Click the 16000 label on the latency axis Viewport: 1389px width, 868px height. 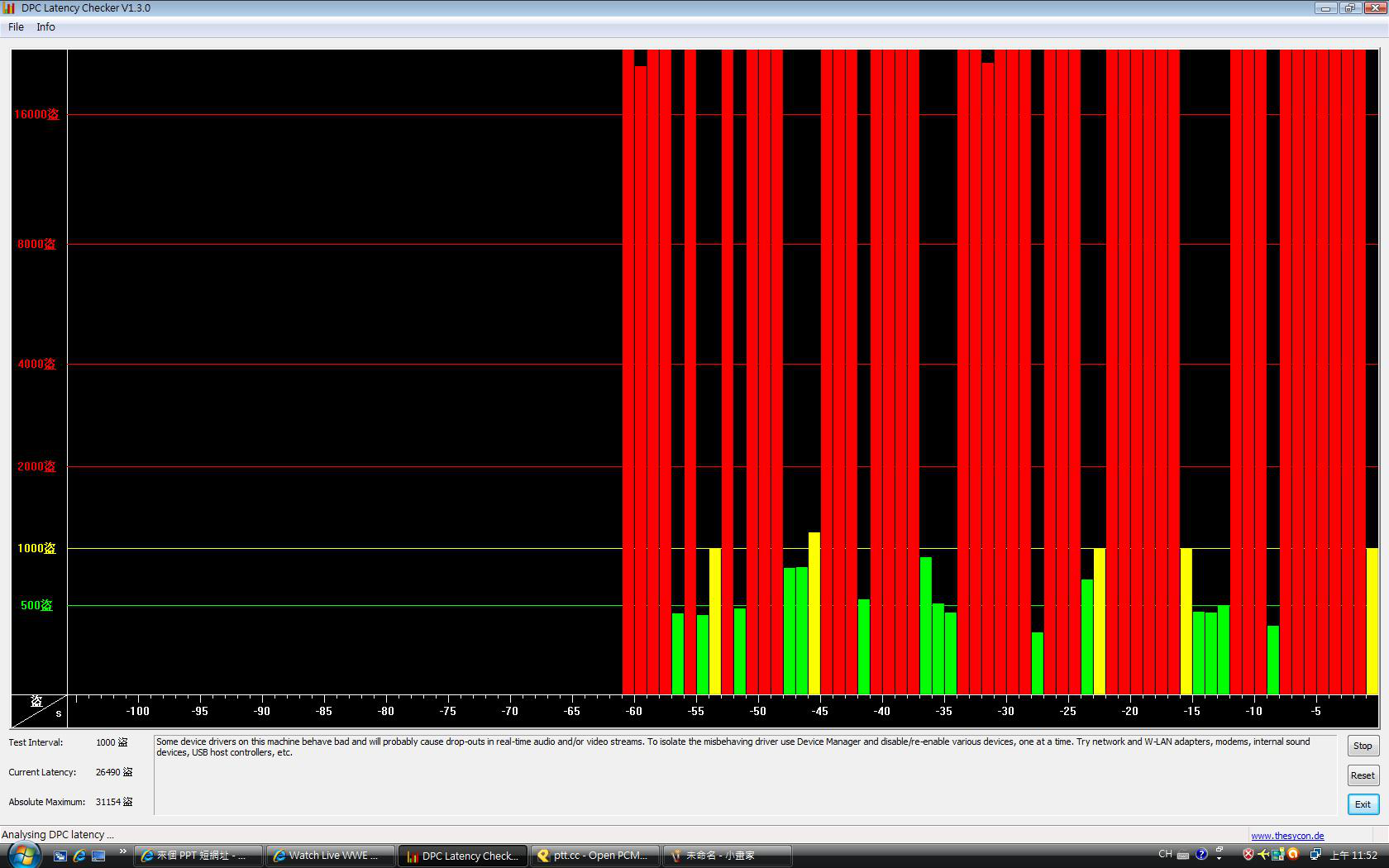tap(36, 114)
